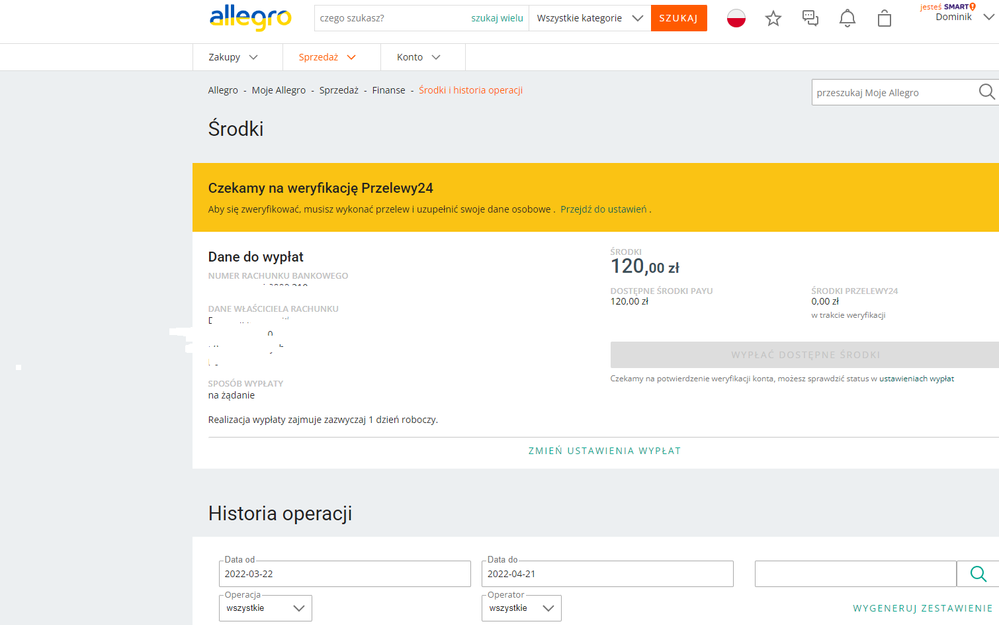
Task: Click the 'na żądanie' payout method text
Action: click(231, 395)
